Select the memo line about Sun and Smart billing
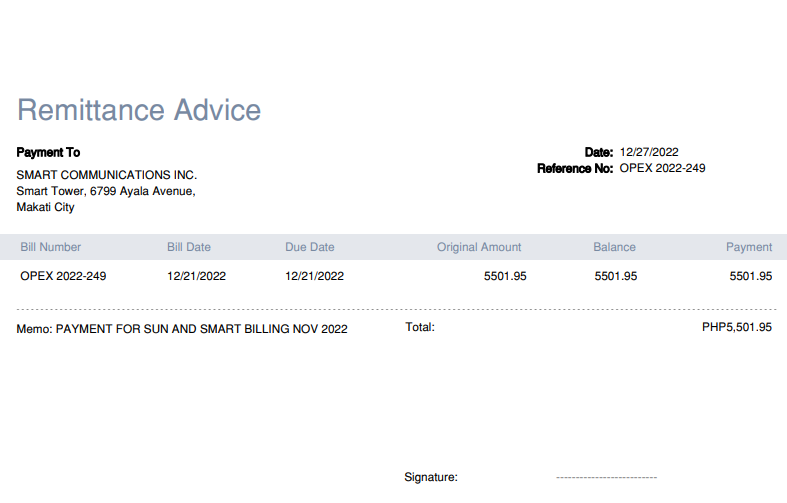This screenshot has height=503, width=787. click(182, 328)
